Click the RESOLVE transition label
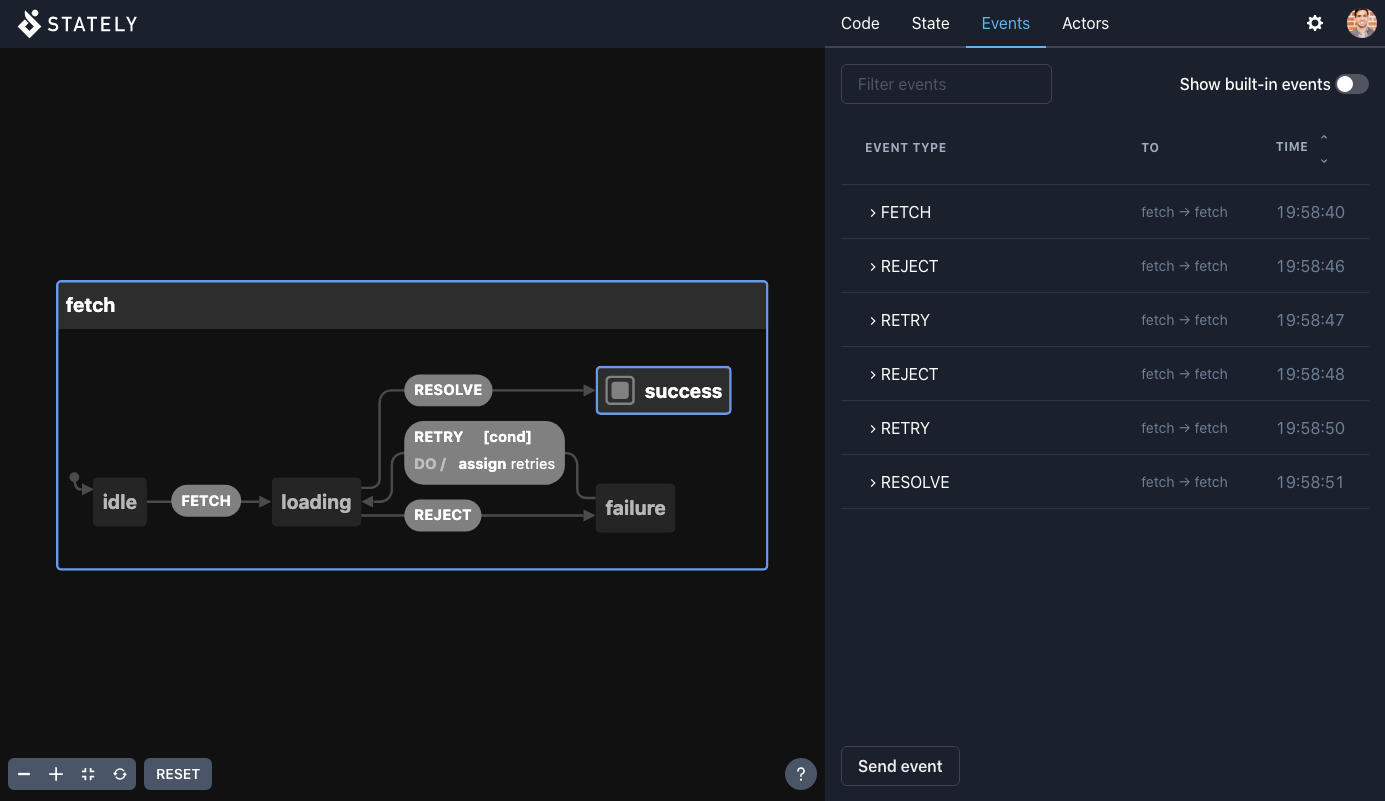Screen dimensions: 1385x801 [448, 390]
